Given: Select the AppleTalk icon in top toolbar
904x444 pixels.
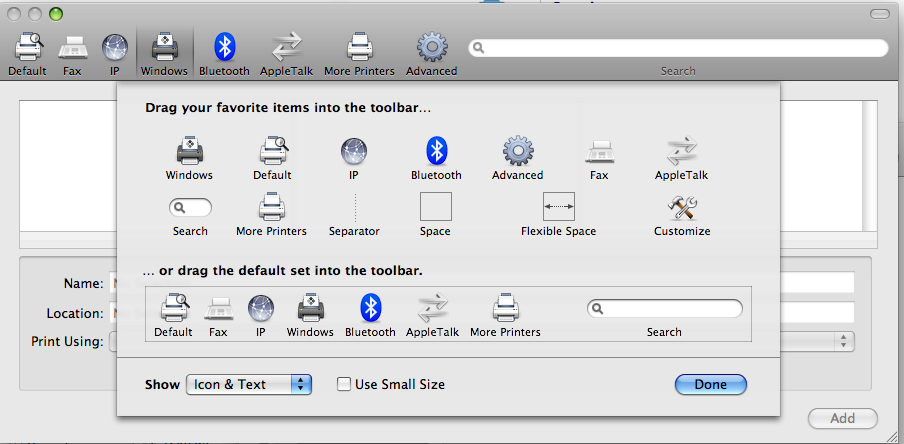Looking at the screenshot, I should 287,47.
